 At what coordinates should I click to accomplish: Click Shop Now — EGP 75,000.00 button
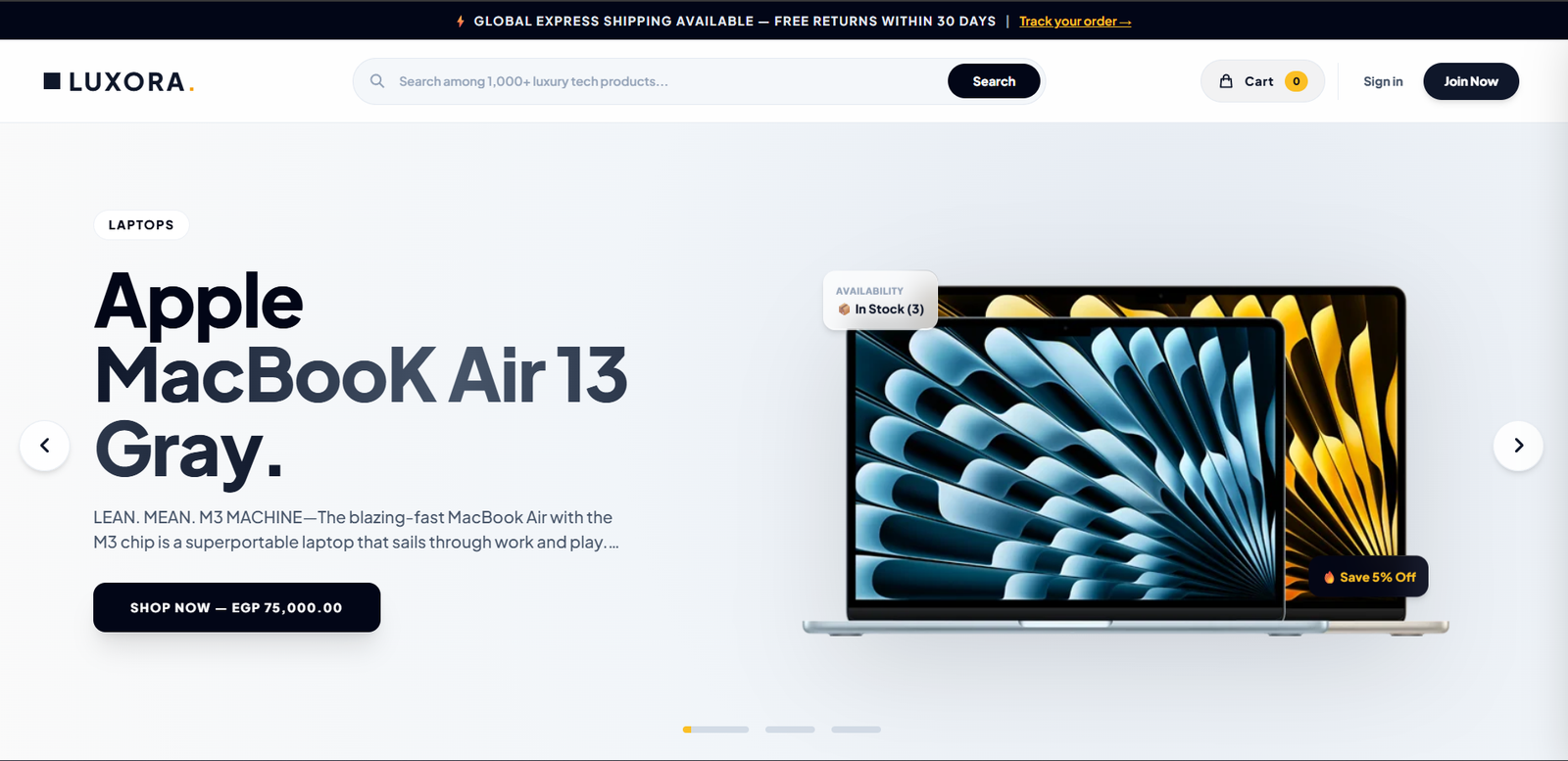click(x=236, y=607)
